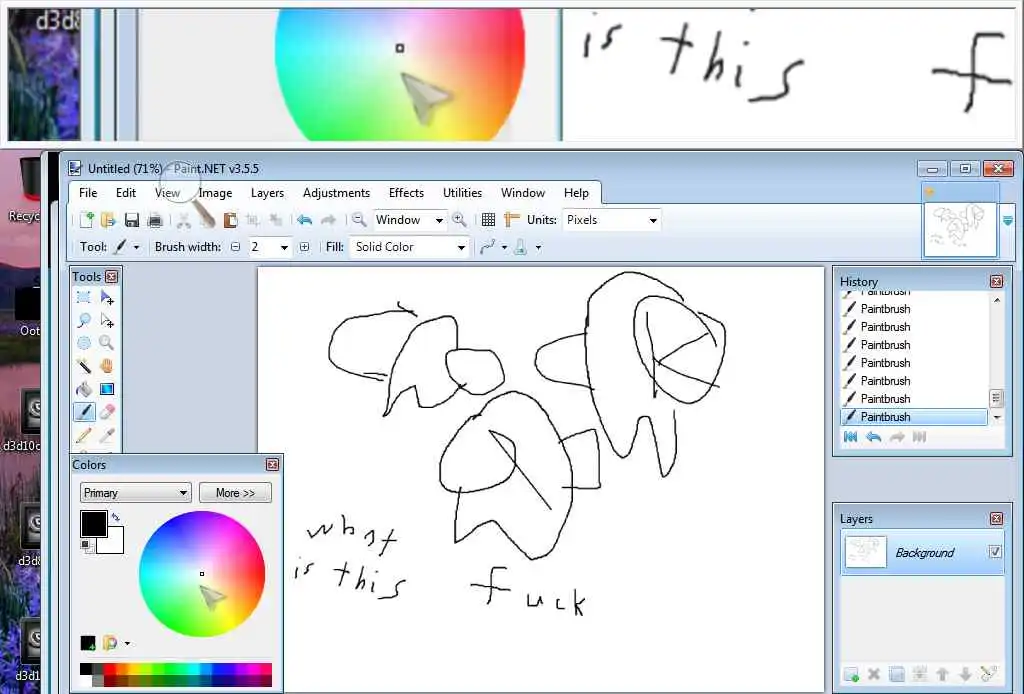Open the Edit menu
This screenshot has height=694, width=1024.
126,193
